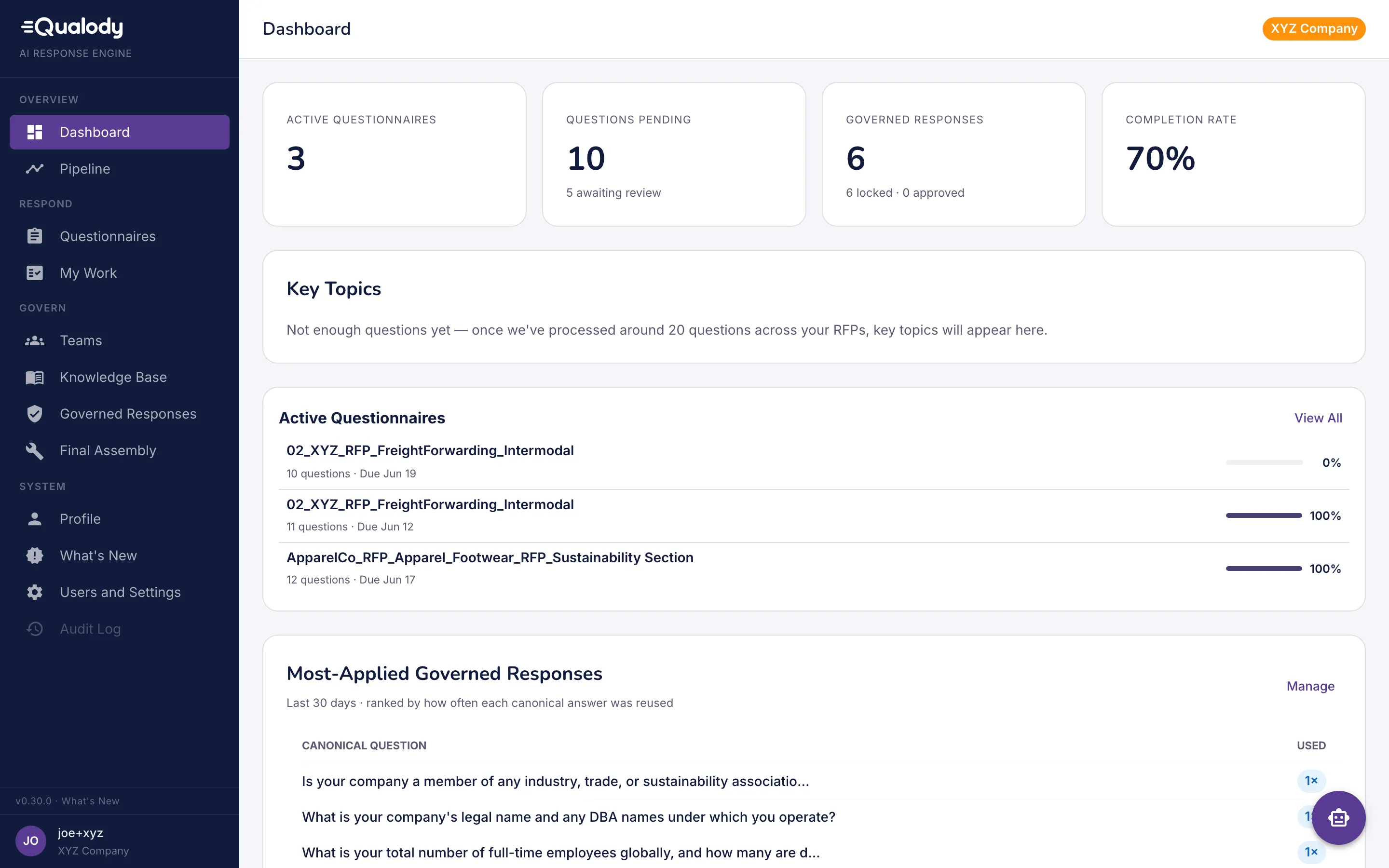Click the USED column header
1389x868 pixels.
click(1311, 745)
